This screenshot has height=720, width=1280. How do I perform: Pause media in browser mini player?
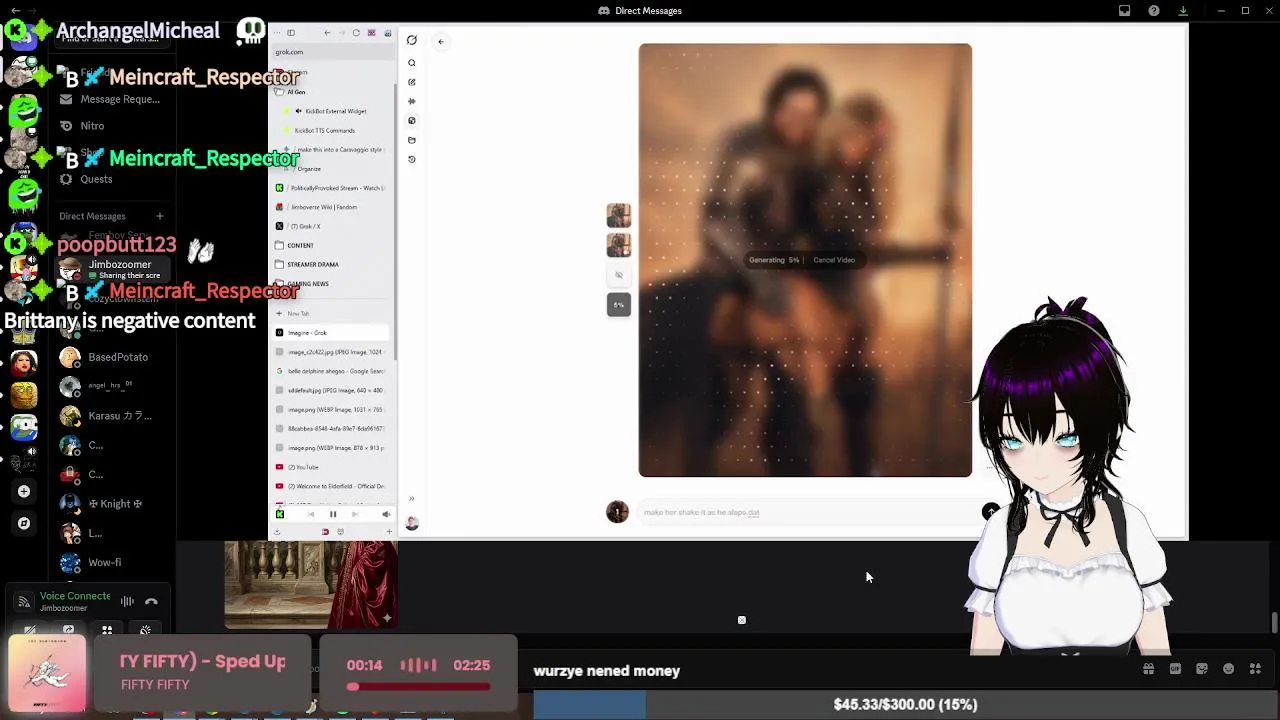coord(333,514)
